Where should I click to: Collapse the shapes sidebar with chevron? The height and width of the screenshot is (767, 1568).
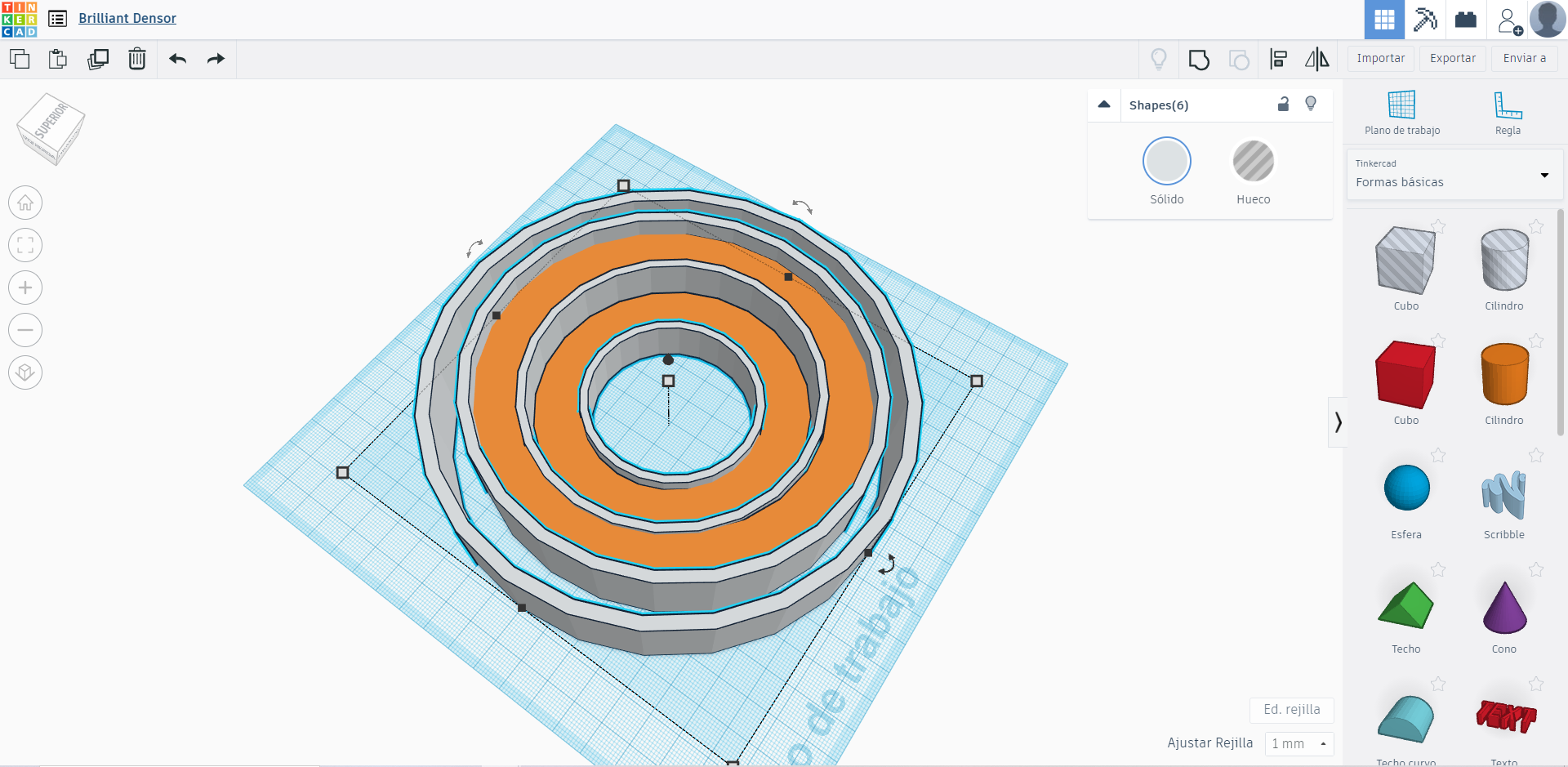(1338, 422)
